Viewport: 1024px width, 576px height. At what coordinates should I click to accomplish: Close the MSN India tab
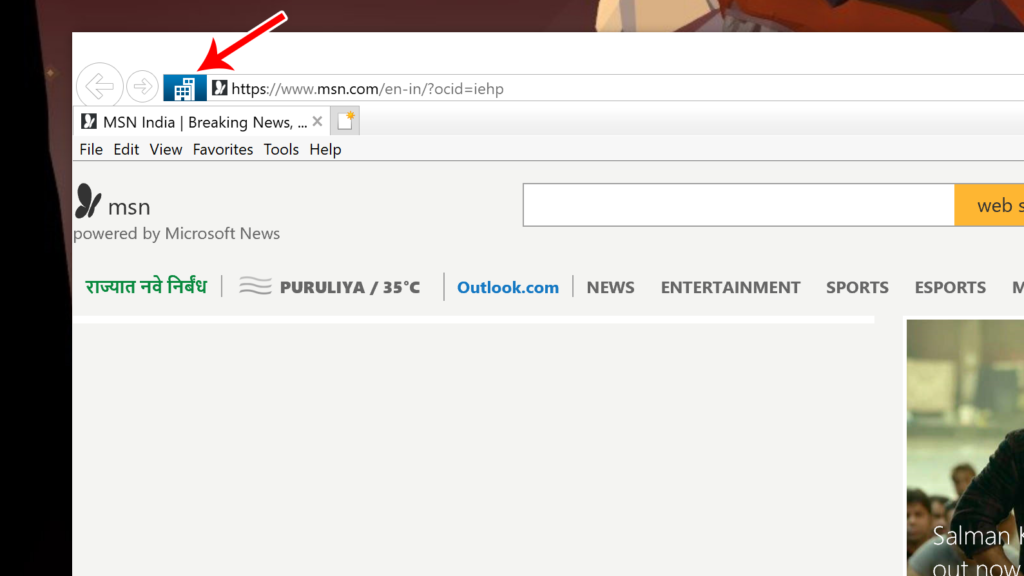pyautogui.click(x=317, y=121)
